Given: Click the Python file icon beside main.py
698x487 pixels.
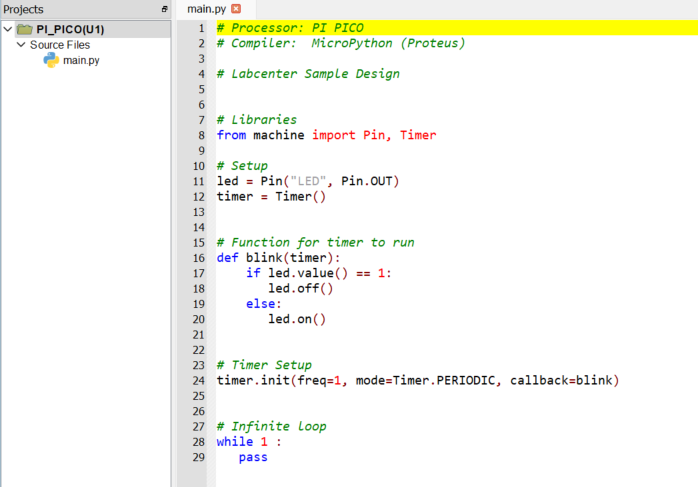Looking at the screenshot, I should point(51,60).
